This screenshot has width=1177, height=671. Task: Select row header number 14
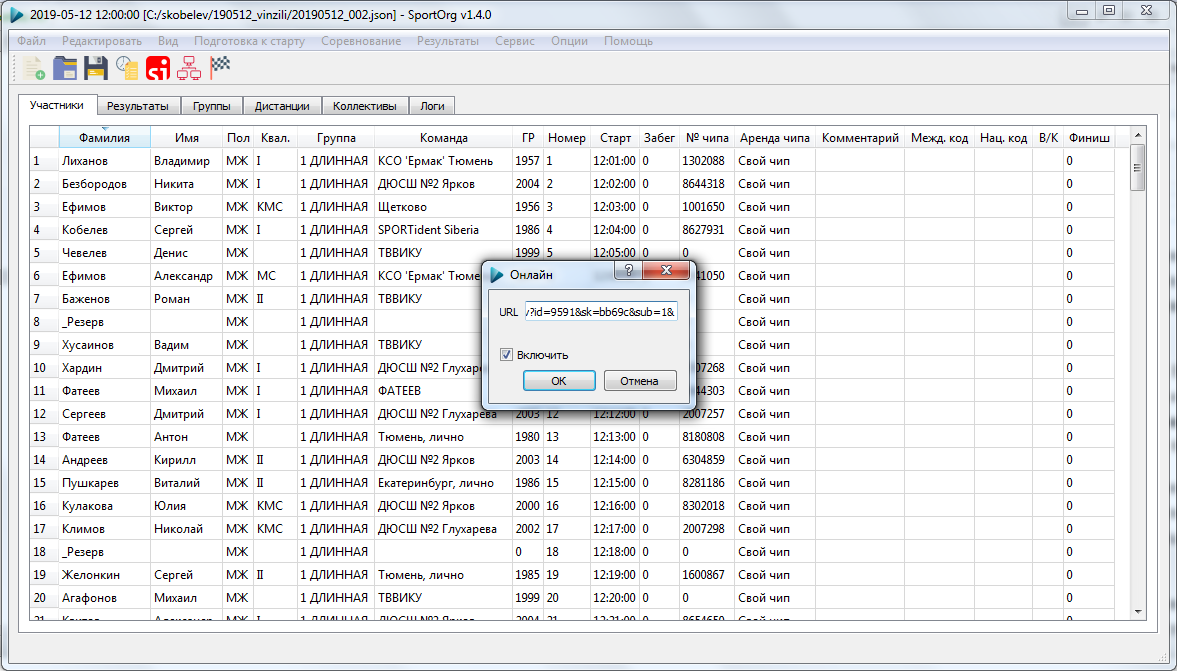(x=44, y=460)
